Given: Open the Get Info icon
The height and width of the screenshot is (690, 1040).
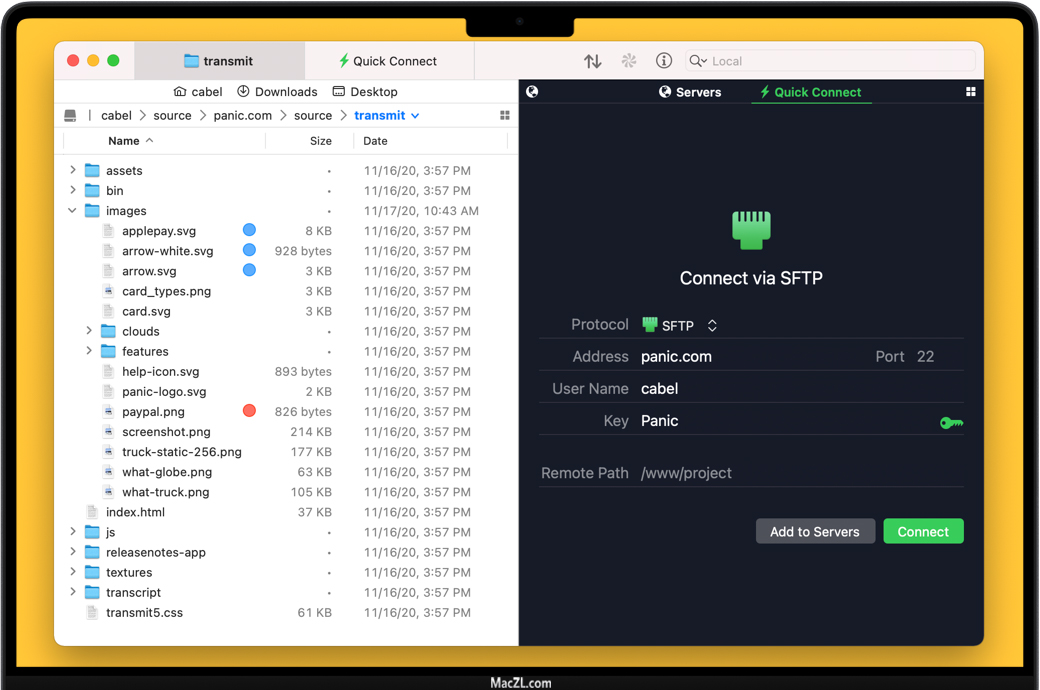Looking at the screenshot, I should click(664, 61).
